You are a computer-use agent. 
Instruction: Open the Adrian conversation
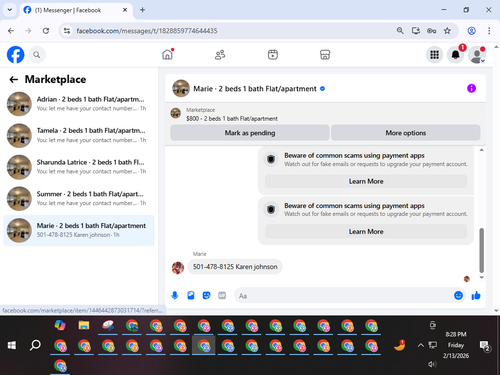pyautogui.click(x=79, y=104)
